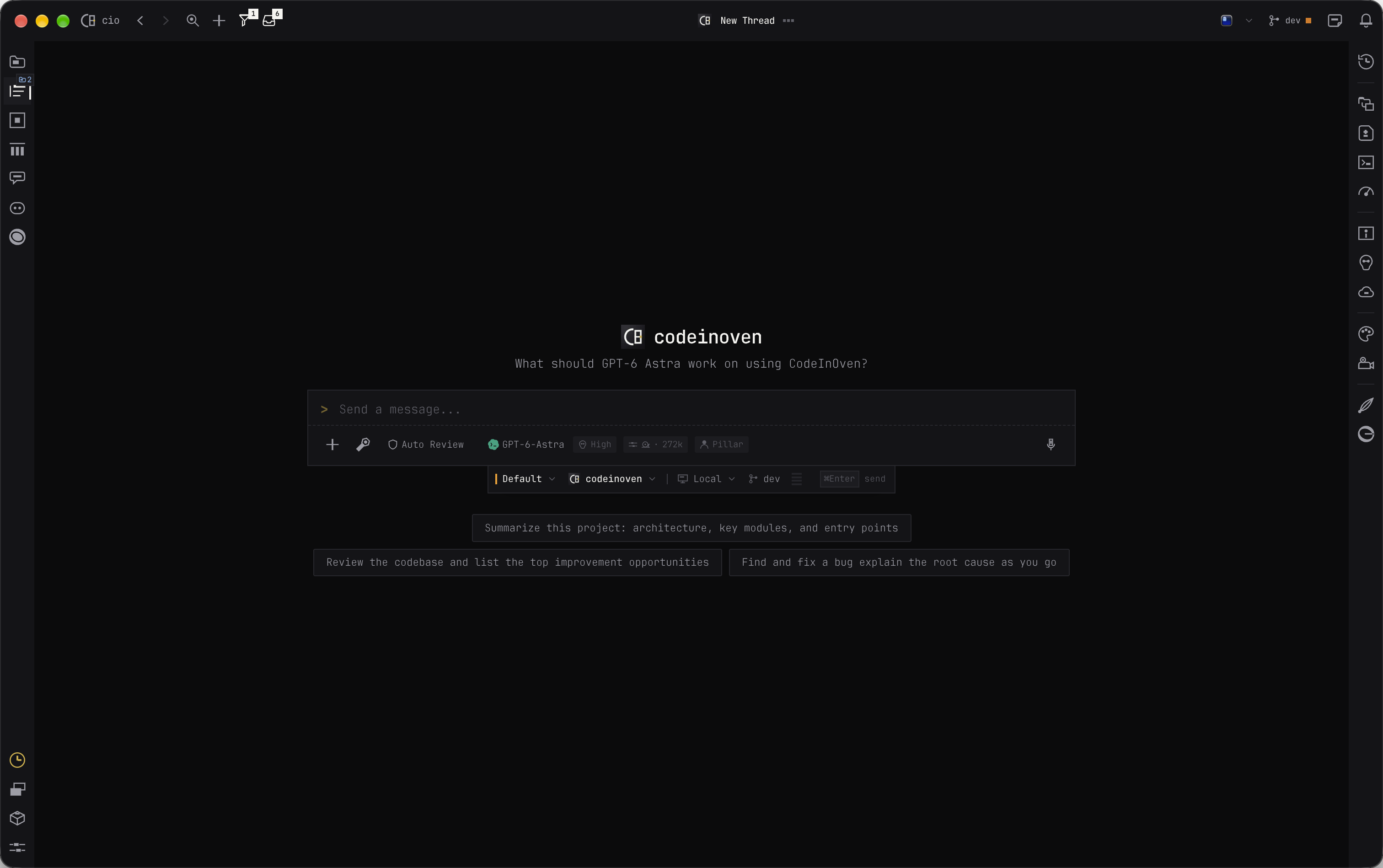This screenshot has height=868, width=1383.
Task: Open the New Thread ellipsis menu
Action: [x=788, y=21]
